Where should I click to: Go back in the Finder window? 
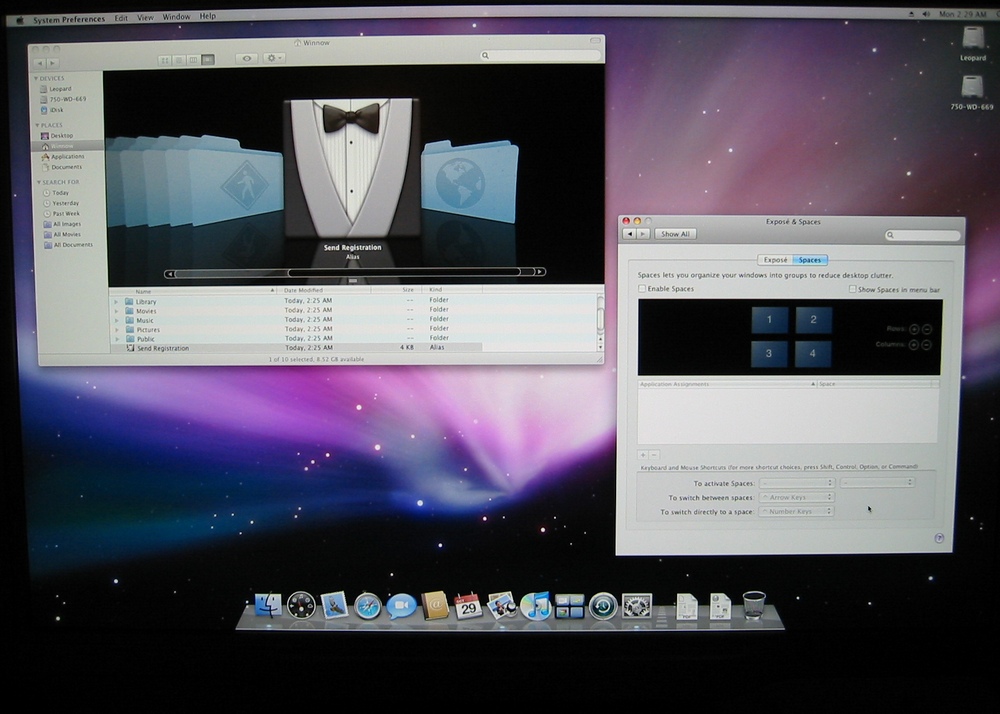pyautogui.click(x=40, y=63)
